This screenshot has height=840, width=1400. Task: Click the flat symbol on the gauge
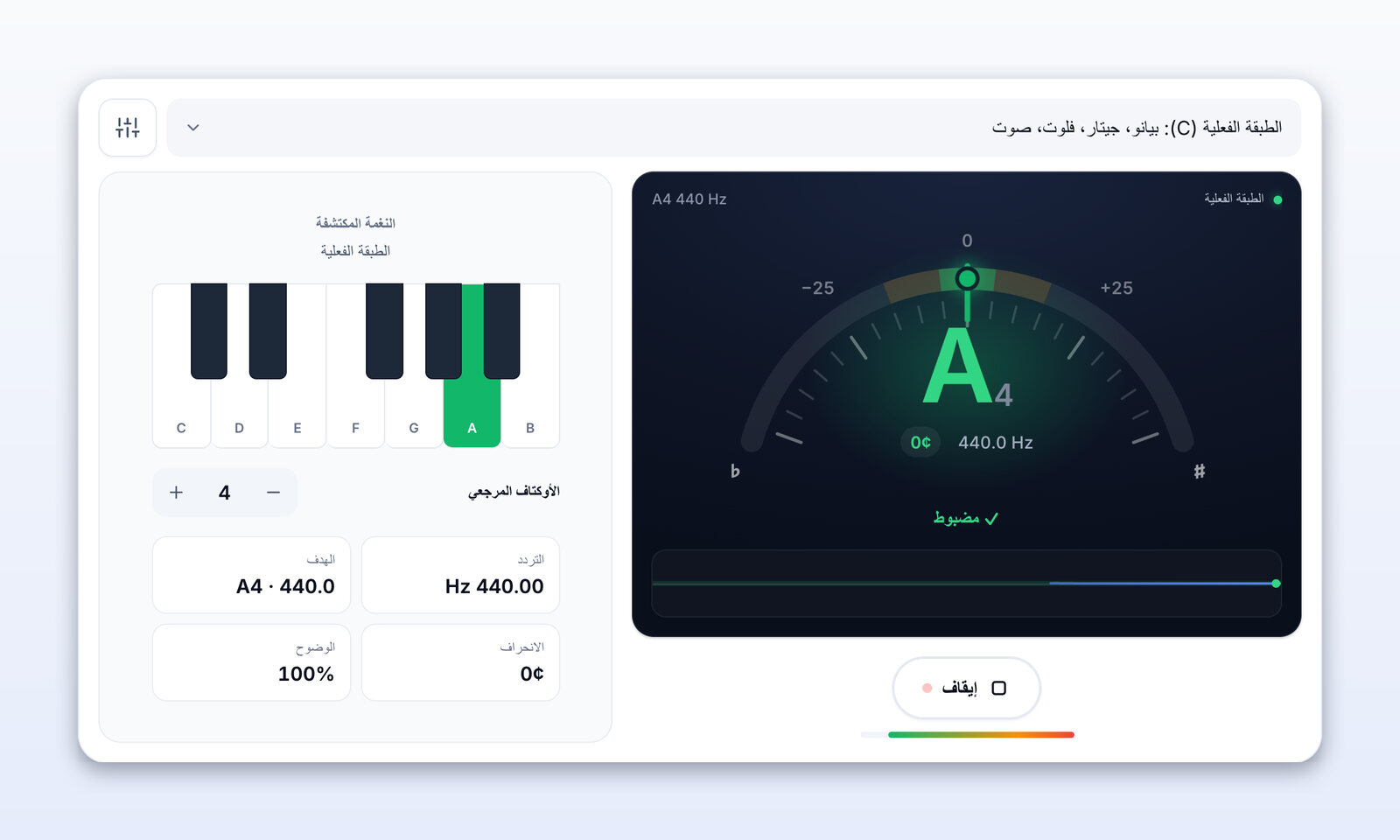point(735,471)
